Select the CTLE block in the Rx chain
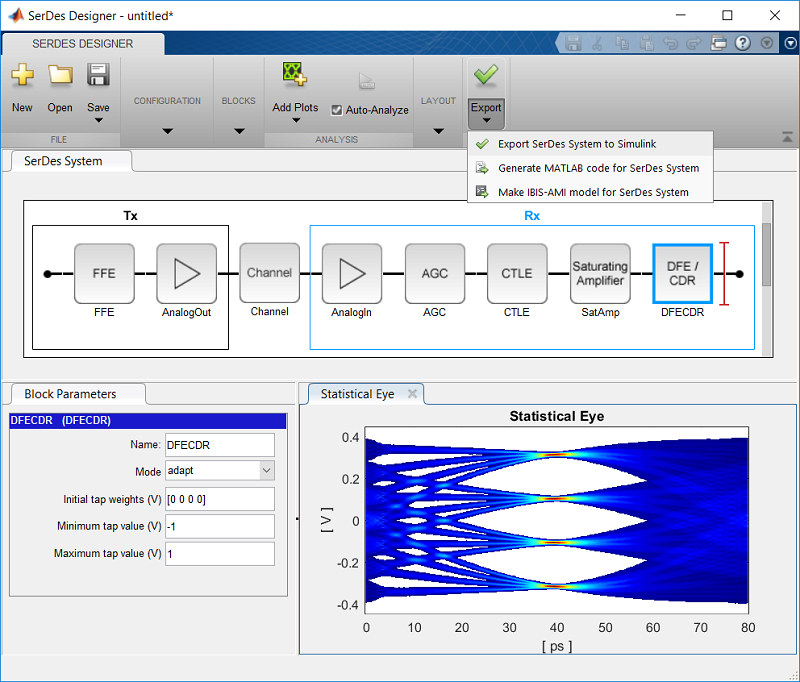The width and height of the screenshot is (800, 682). pos(517,273)
